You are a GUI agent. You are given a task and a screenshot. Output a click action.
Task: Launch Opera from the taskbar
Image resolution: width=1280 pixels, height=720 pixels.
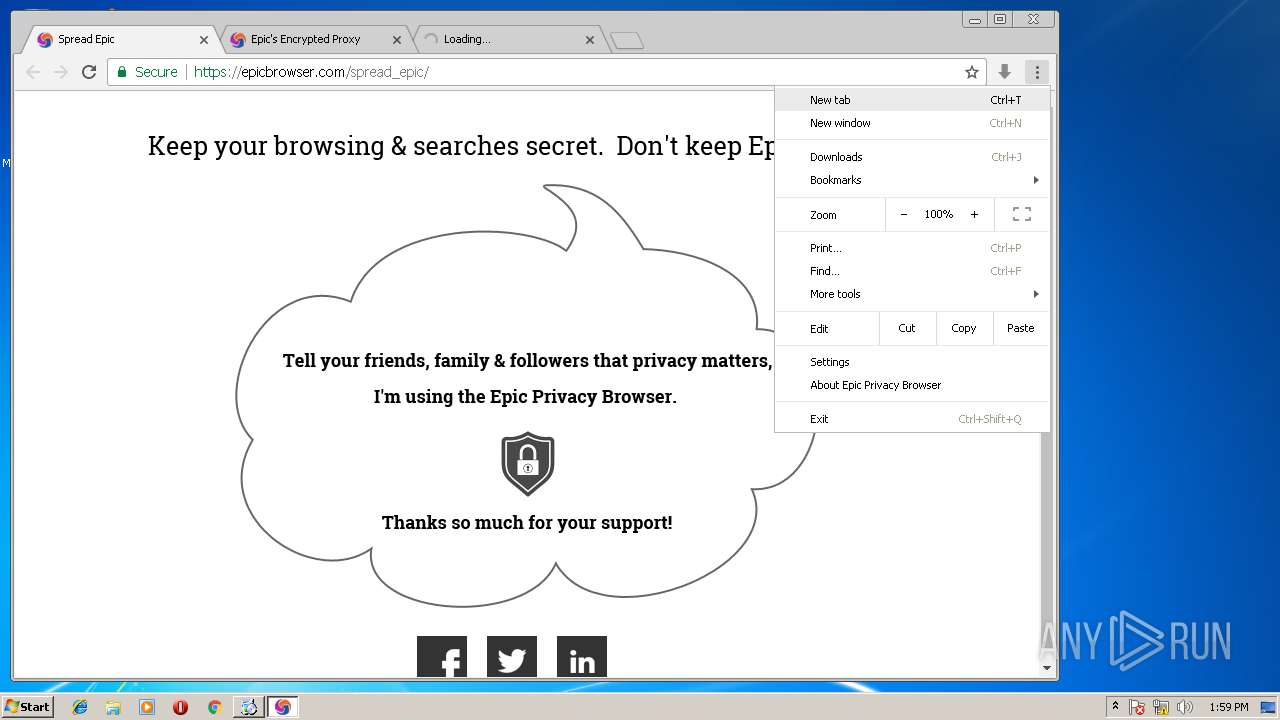pyautogui.click(x=180, y=707)
